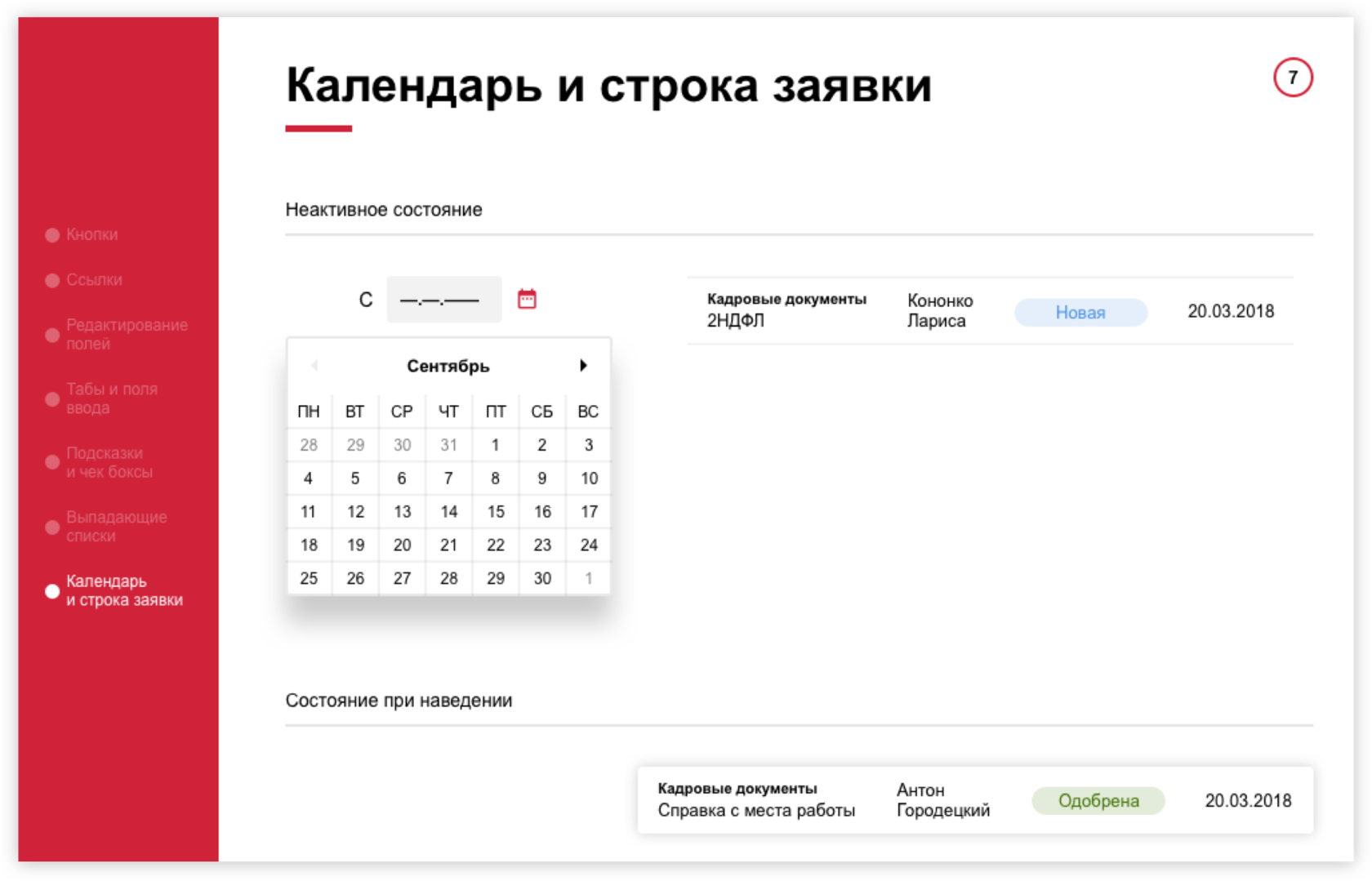Screen dimensions: 1372x881
Task: Click page number 7 circle
Action: [1293, 78]
